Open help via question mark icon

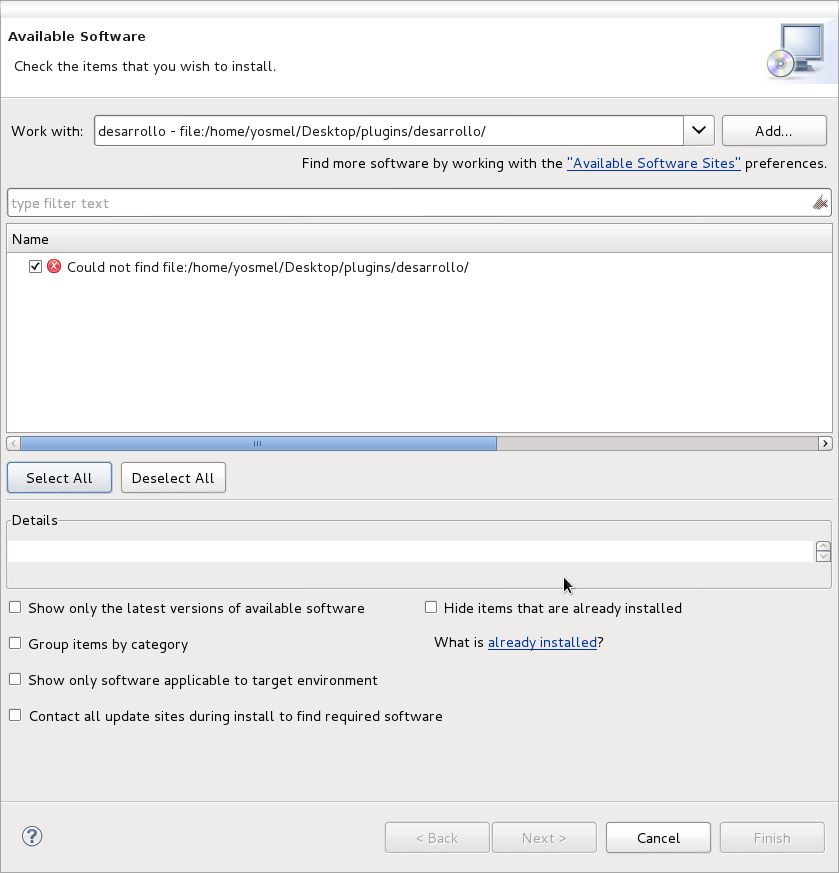(32, 836)
